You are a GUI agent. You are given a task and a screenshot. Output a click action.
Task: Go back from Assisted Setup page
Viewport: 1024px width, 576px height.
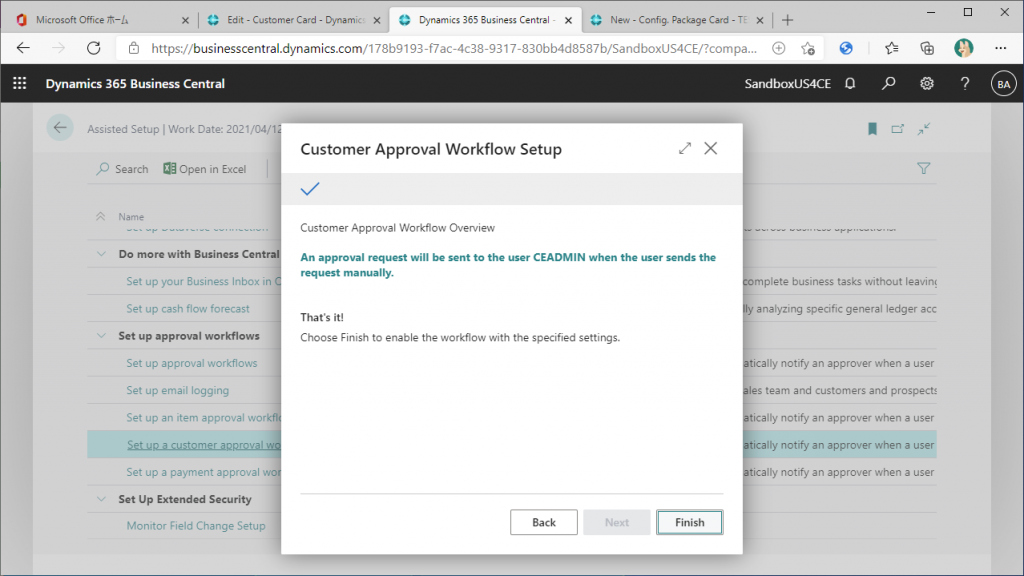click(x=60, y=128)
